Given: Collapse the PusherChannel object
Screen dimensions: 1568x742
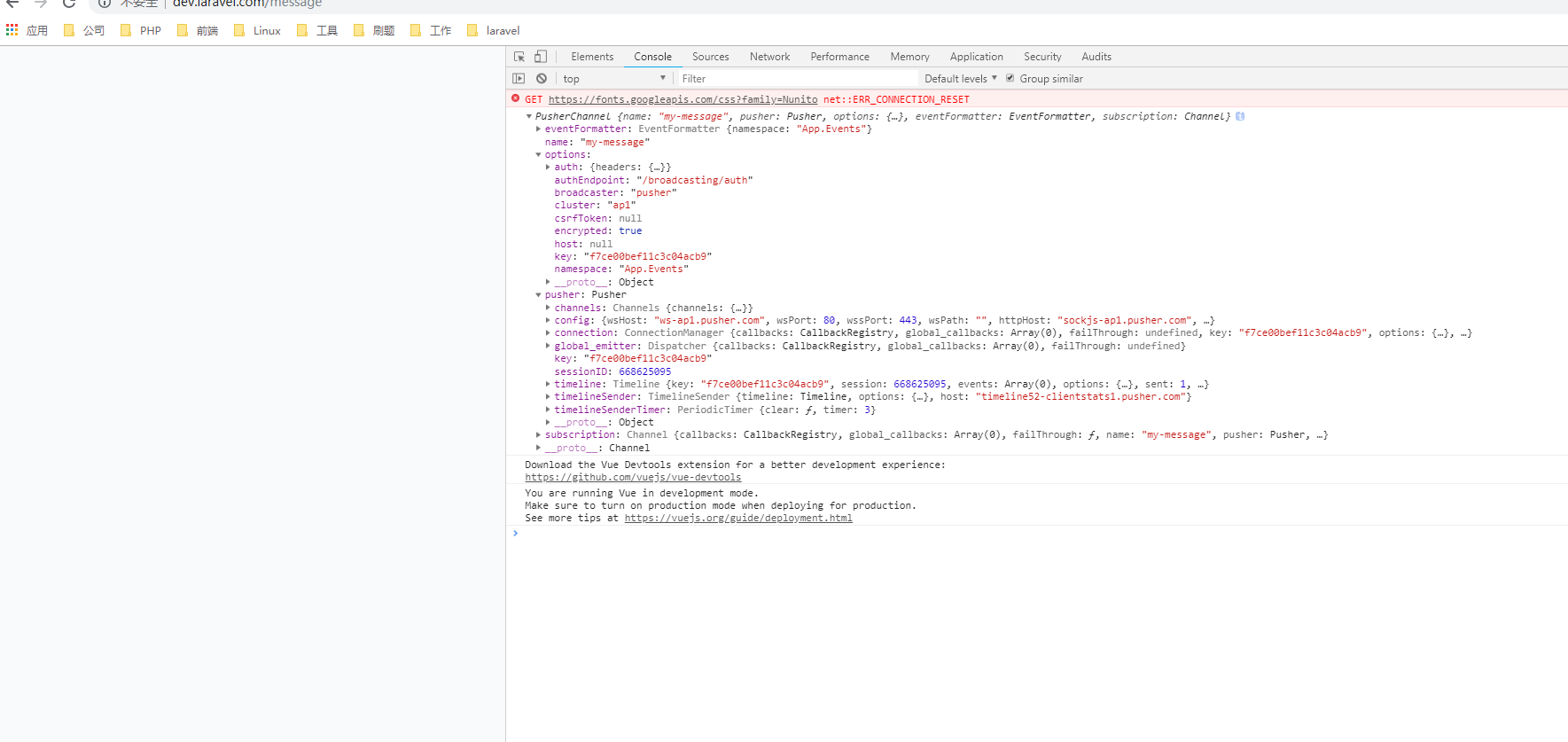Looking at the screenshot, I should [x=529, y=116].
